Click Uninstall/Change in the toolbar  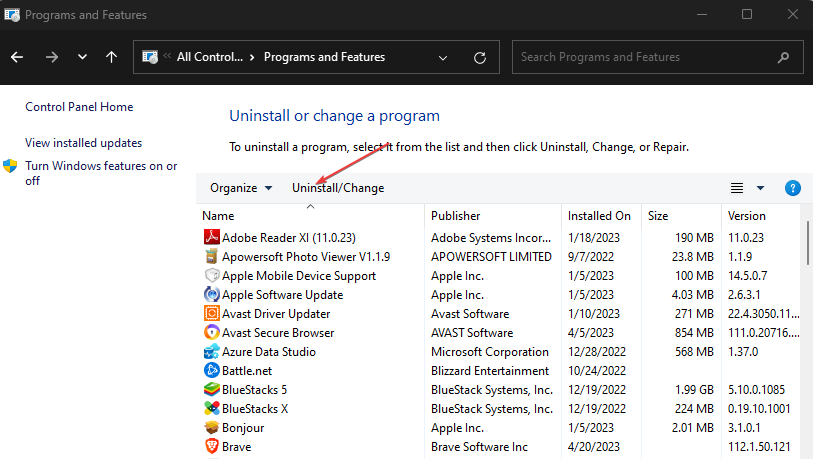[338, 188]
